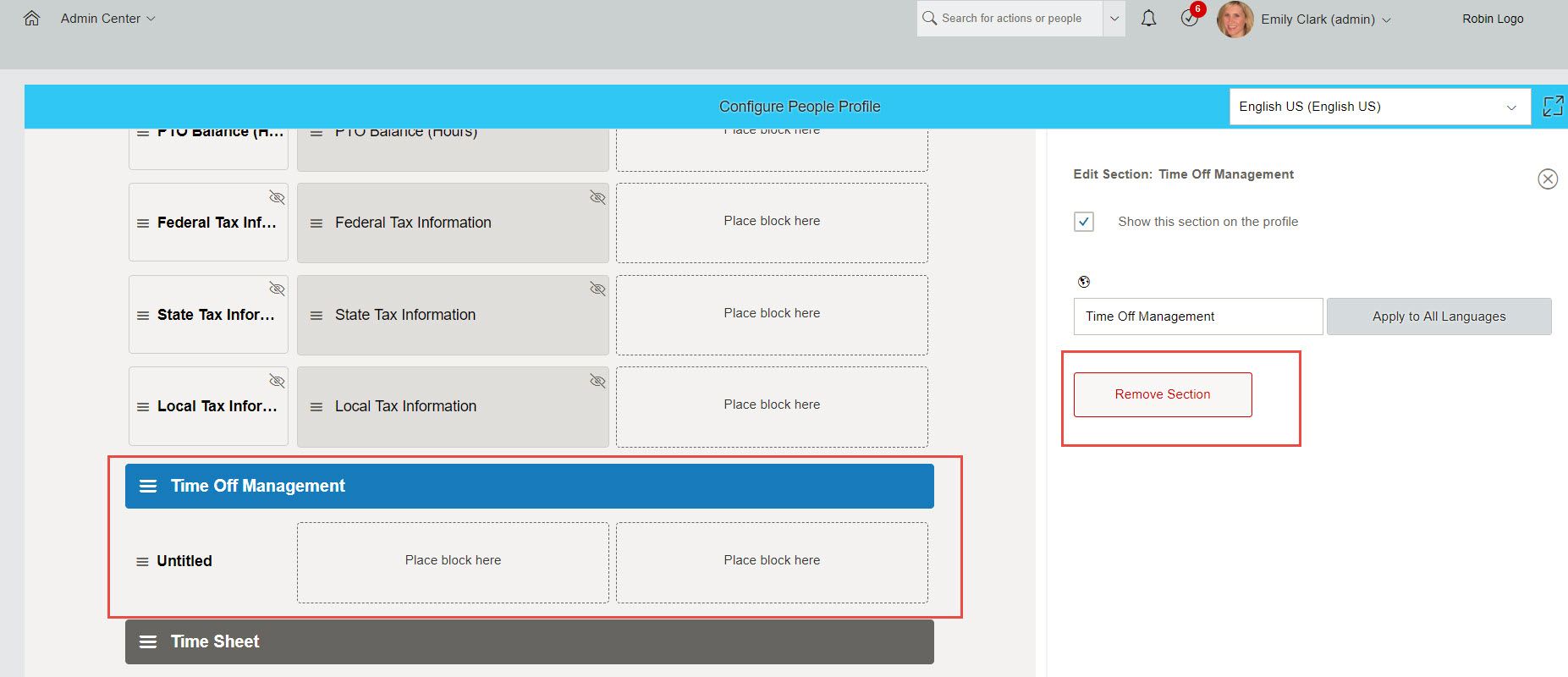Click the search for actions or people field
This screenshot has height=677, width=1568.
1010,19
